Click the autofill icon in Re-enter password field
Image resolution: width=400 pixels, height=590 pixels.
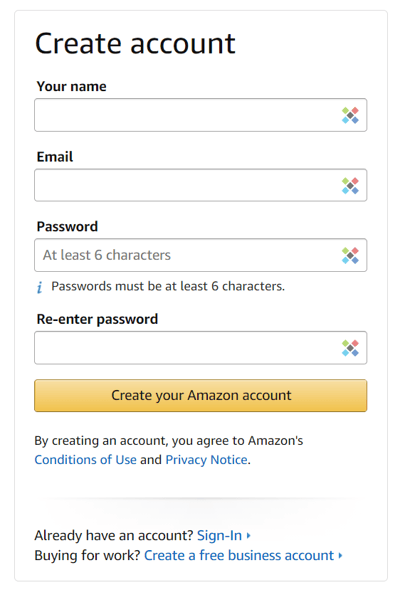(x=350, y=348)
